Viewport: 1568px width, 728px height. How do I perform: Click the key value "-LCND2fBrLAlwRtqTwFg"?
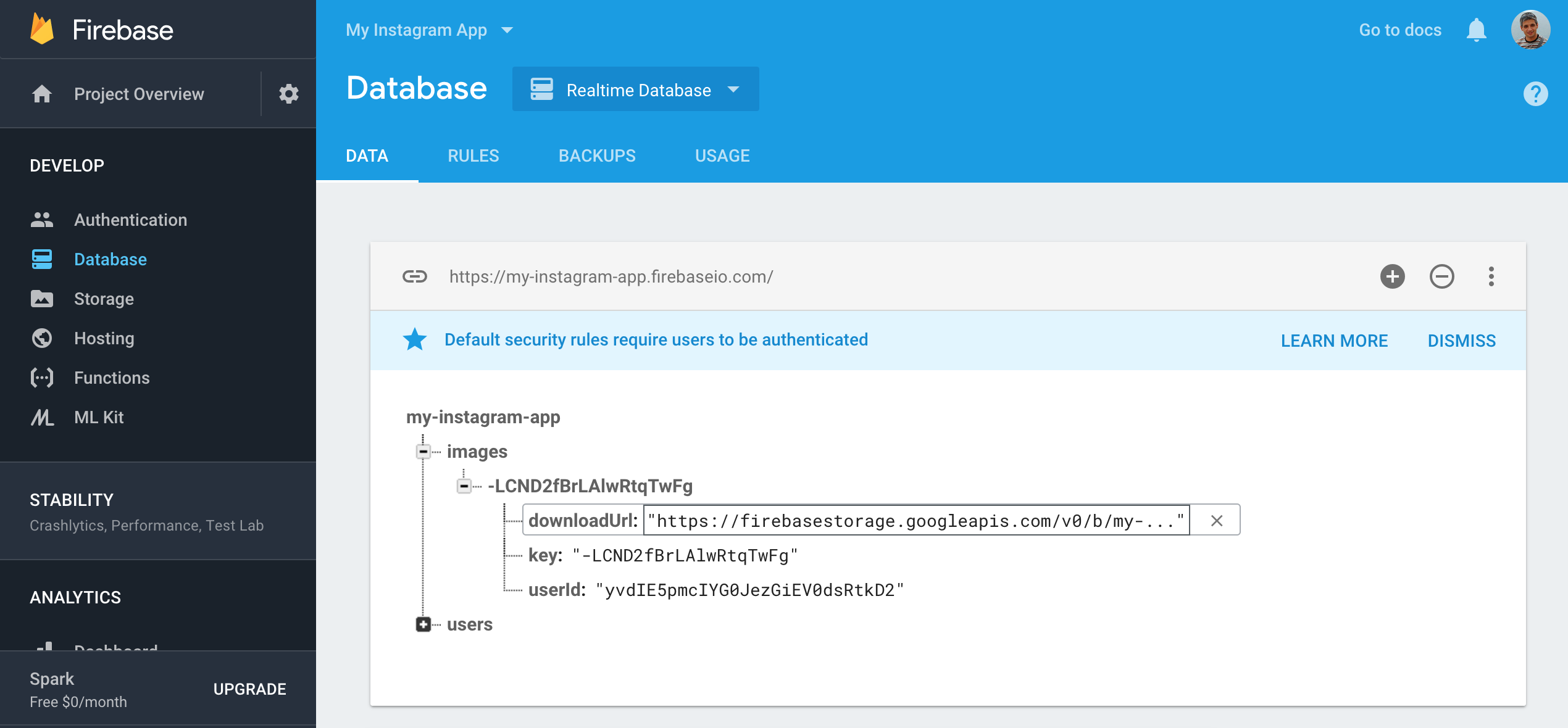pyautogui.click(x=685, y=555)
